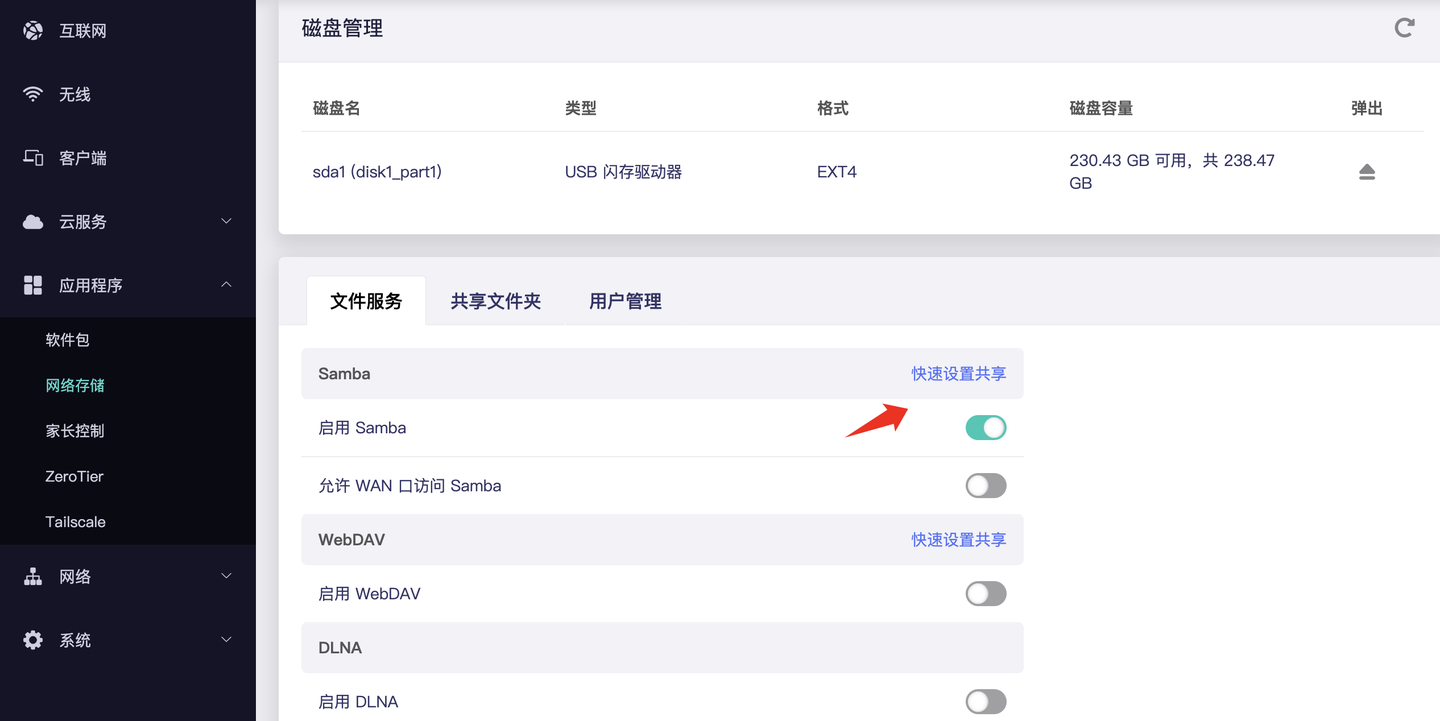
Task: Click the 系统 gear icon
Action: click(x=33, y=640)
